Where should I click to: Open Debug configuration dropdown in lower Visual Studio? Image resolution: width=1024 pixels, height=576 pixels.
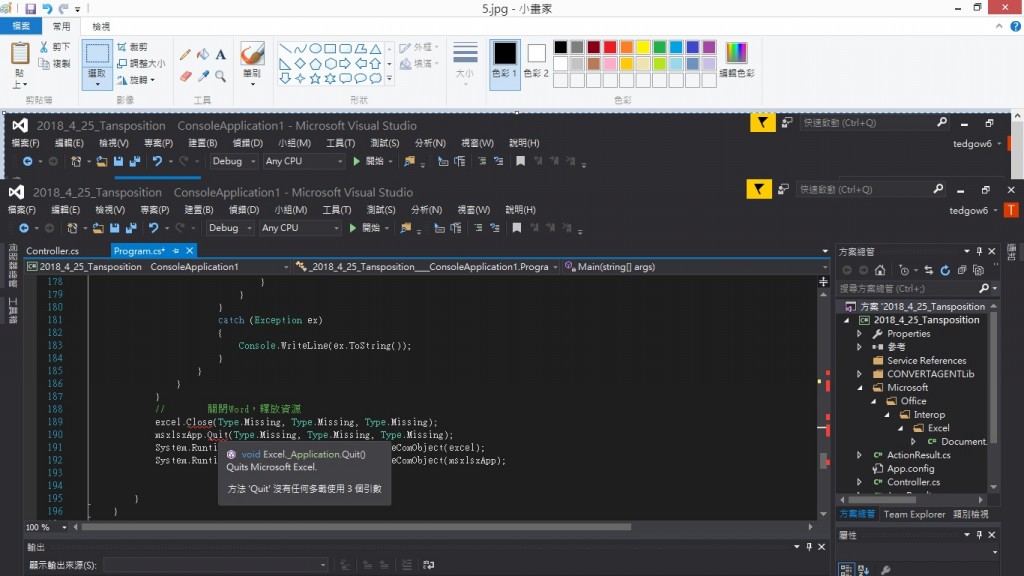[x=249, y=228]
